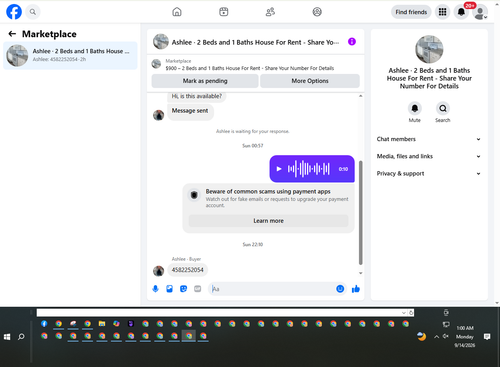Open taskbar clock showing 1:00 AM
500x367 pixels.
[x=465, y=337]
